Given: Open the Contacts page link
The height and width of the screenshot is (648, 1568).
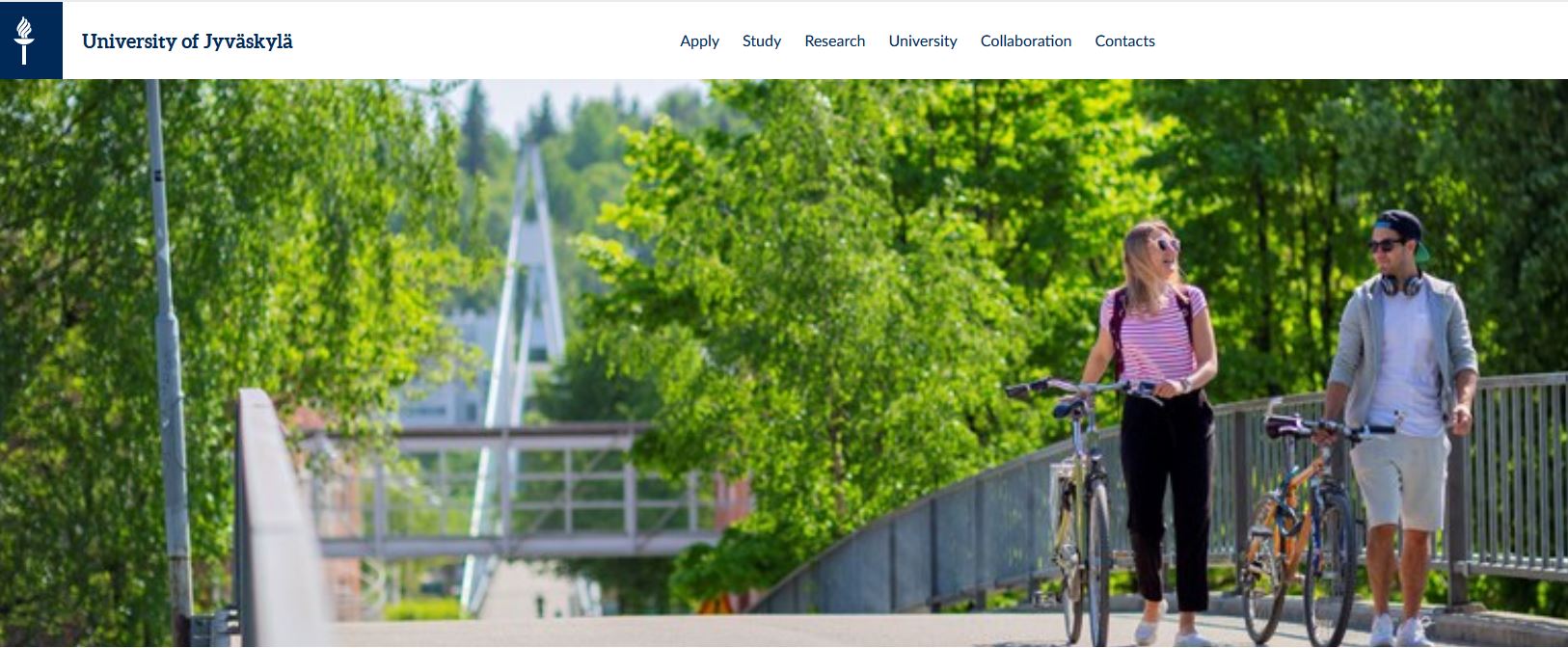Looking at the screenshot, I should pos(1124,40).
